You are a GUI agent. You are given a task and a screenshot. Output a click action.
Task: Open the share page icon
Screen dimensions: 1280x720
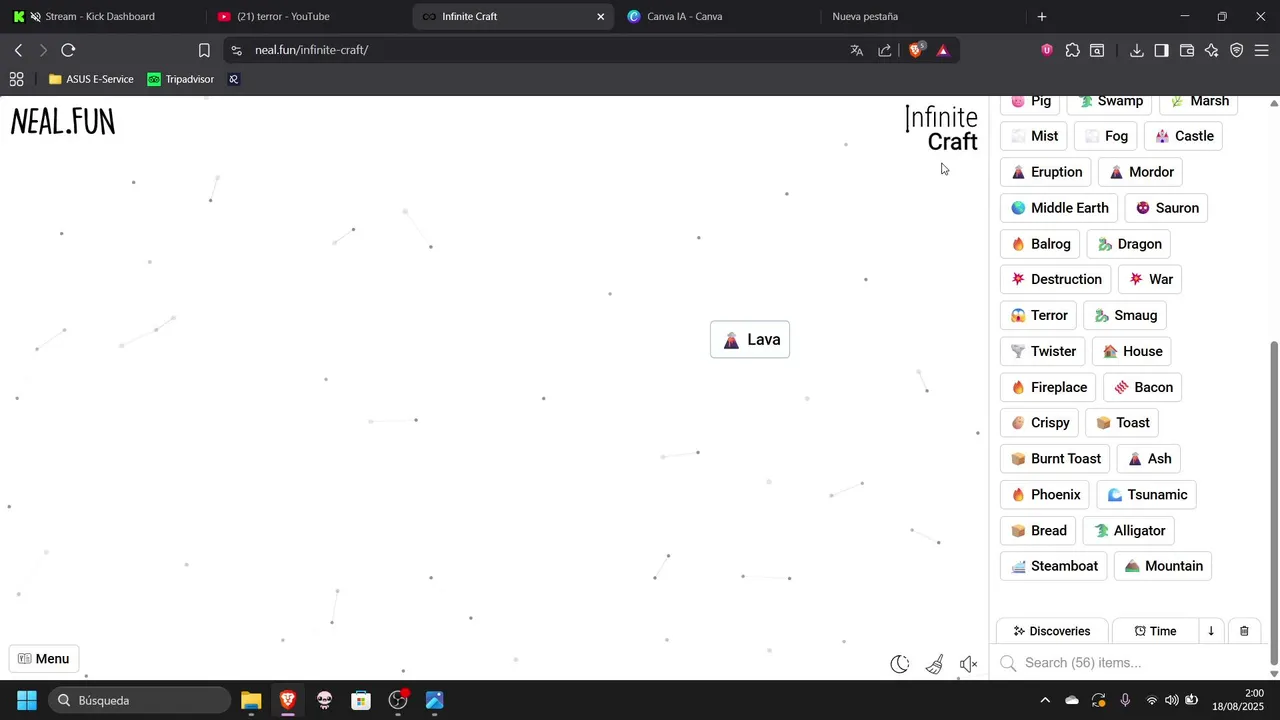pos(885,50)
